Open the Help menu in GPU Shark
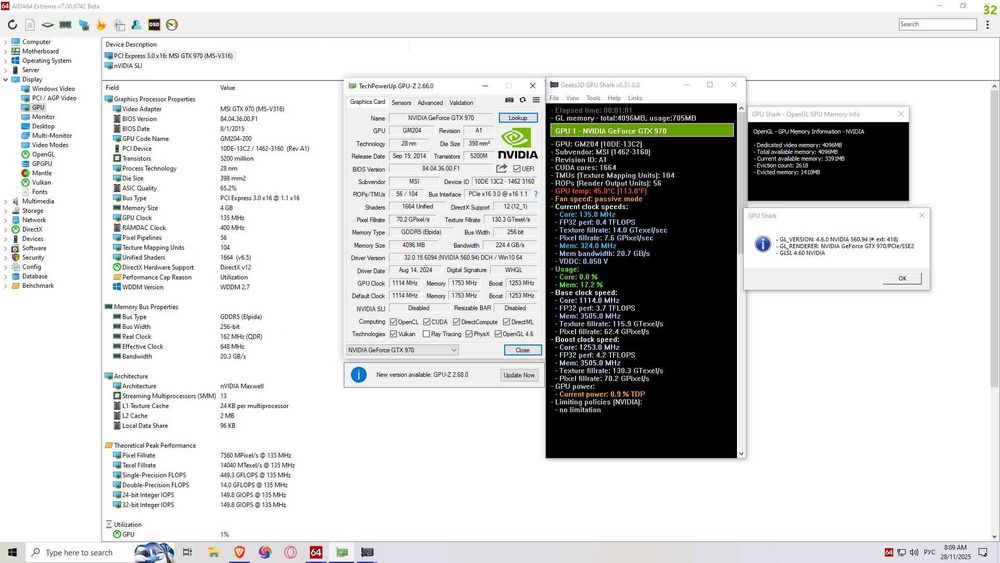Screen dimensions: 1000x563 coord(614,98)
